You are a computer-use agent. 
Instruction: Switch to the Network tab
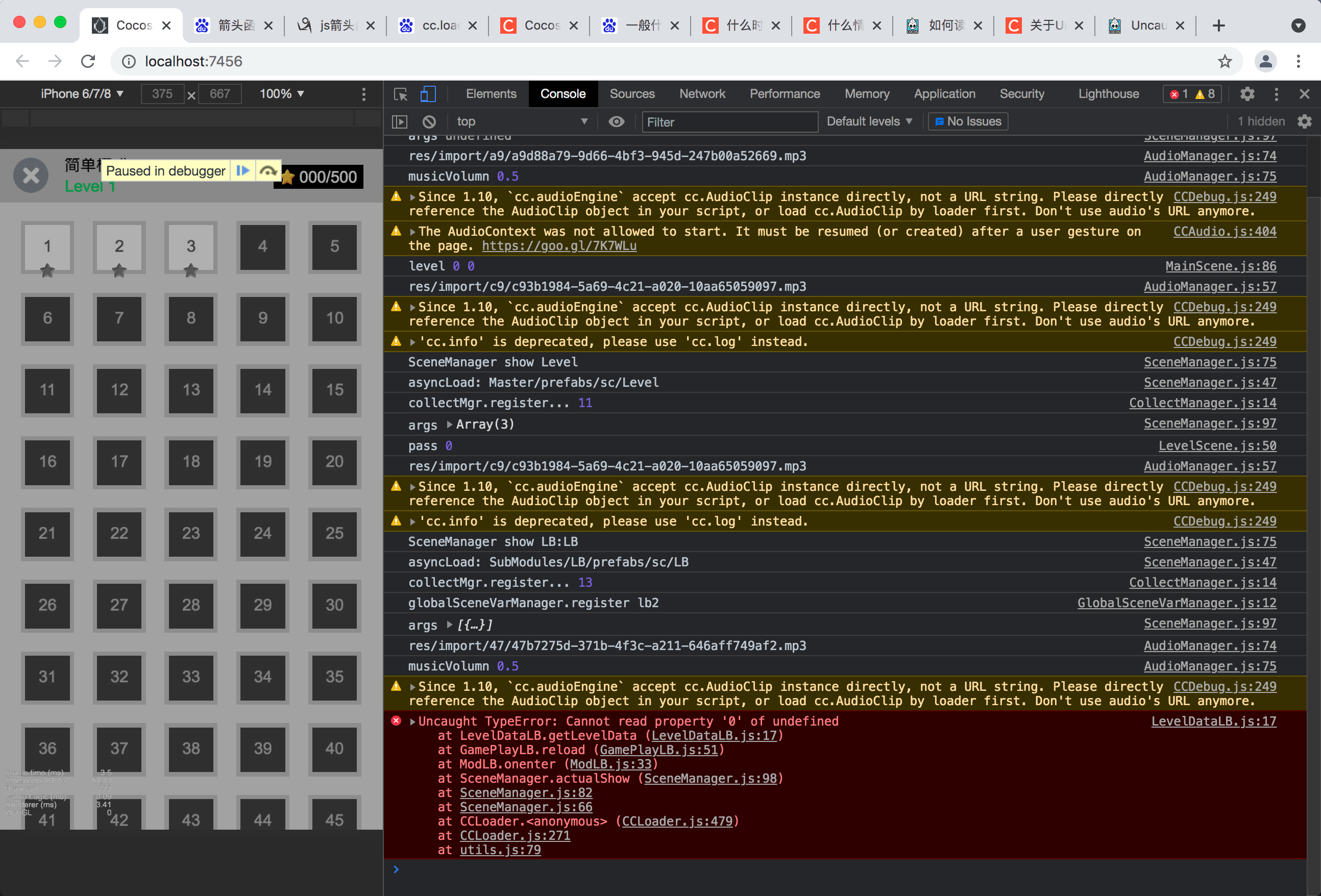tap(701, 94)
